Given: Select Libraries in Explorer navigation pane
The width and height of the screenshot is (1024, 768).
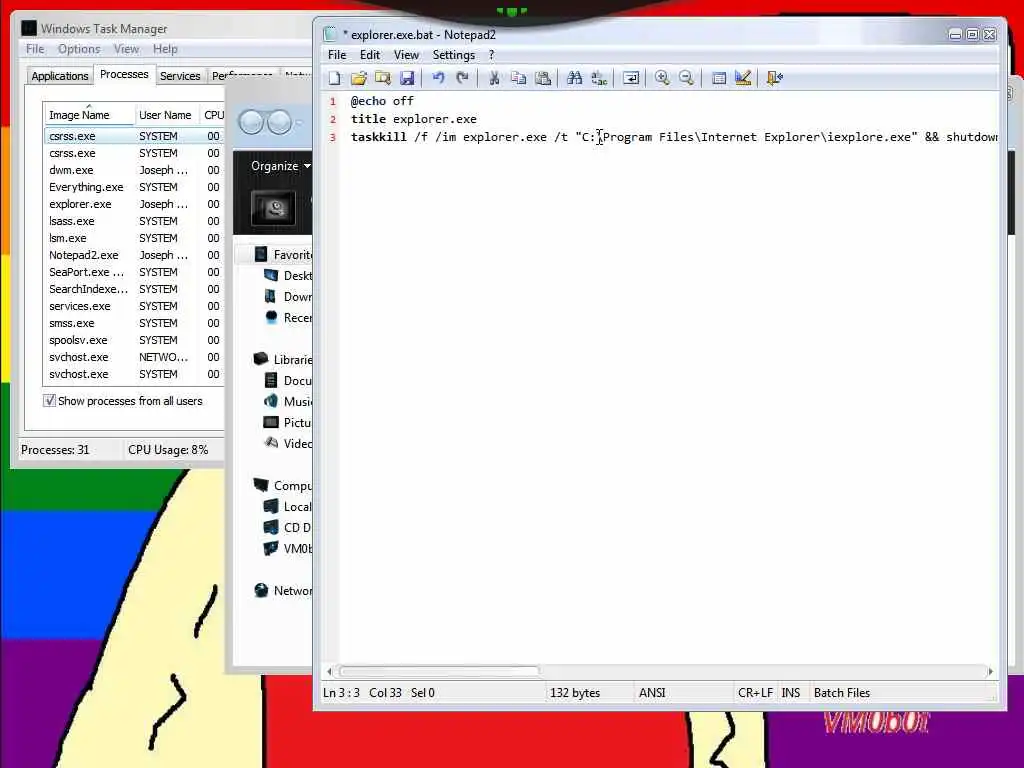Looking at the screenshot, I should (x=283, y=359).
